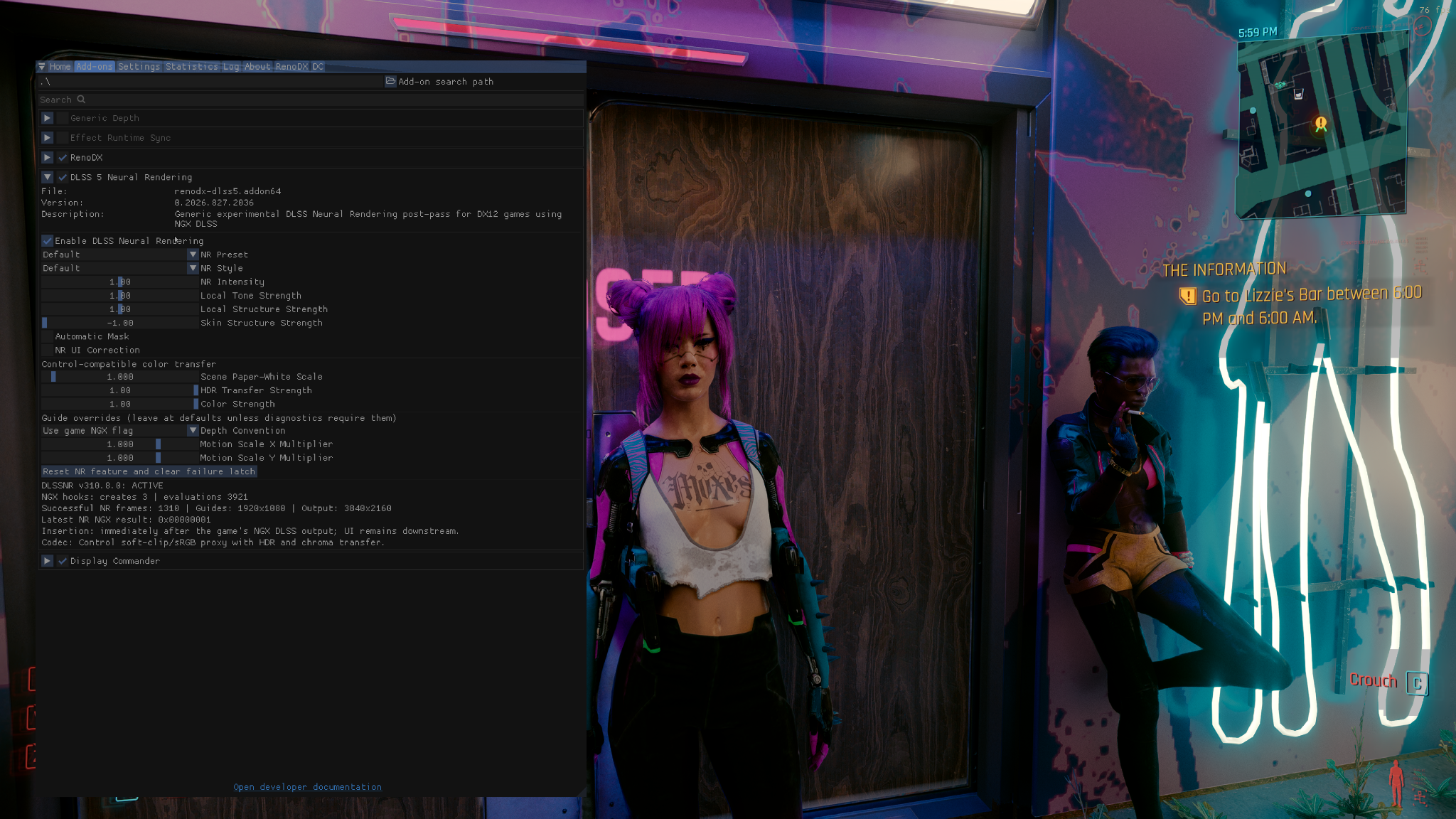The width and height of the screenshot is (1456, 819).
Task: Expand the RenoDX section arrow
Action: tap(47, 158)
